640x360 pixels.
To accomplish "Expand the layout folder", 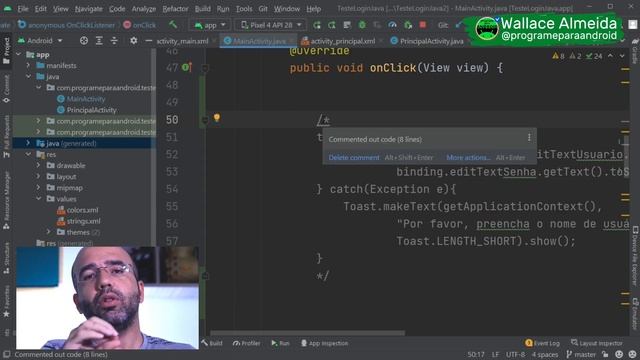I will (38, 176).
